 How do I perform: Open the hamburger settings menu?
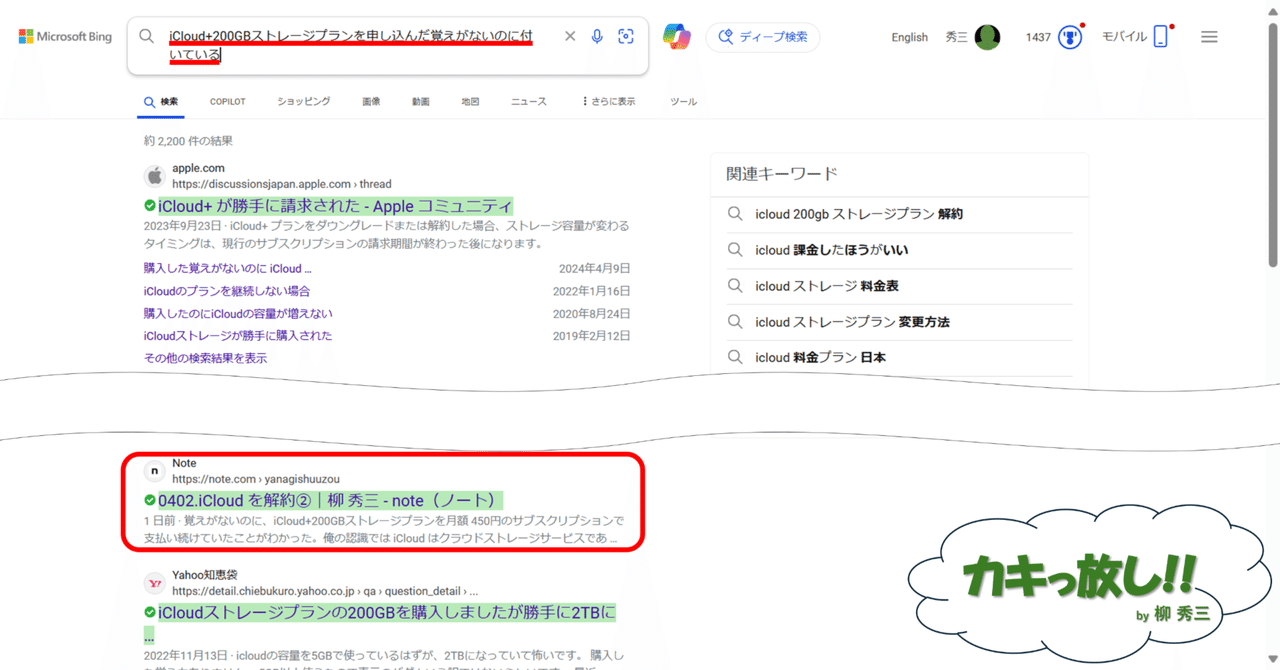1209,37
